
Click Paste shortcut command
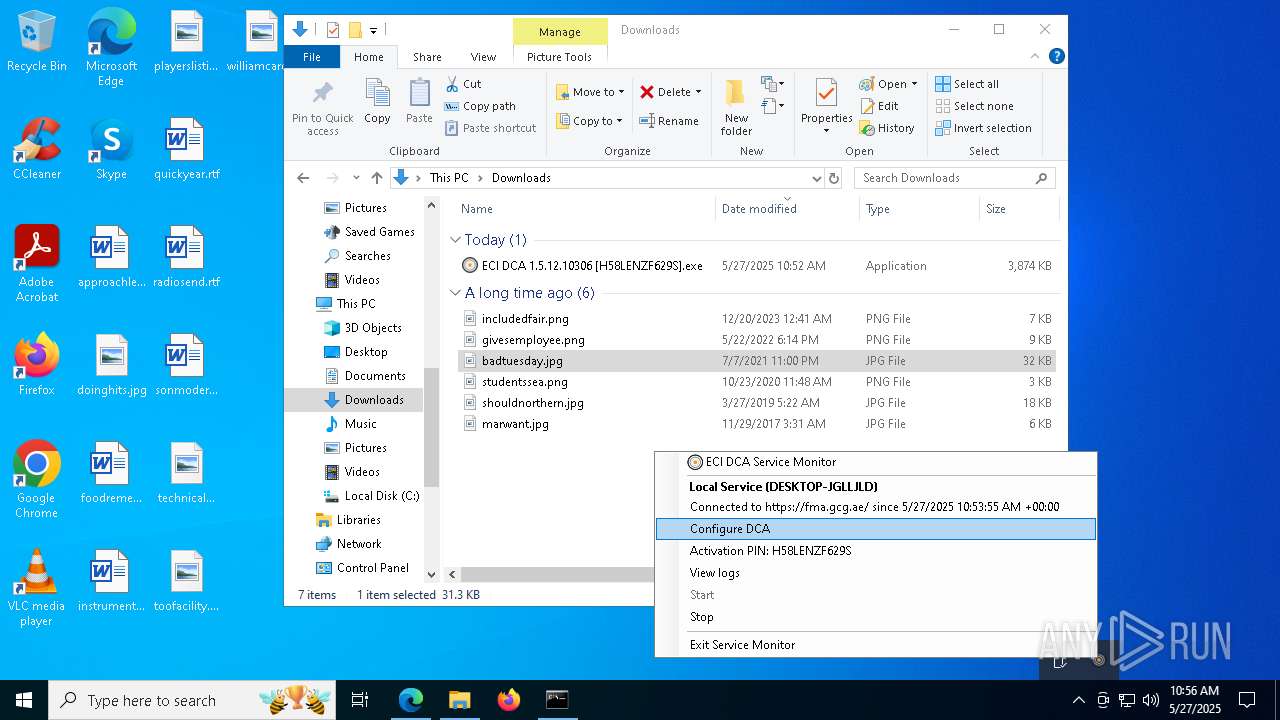pos(490,128)
